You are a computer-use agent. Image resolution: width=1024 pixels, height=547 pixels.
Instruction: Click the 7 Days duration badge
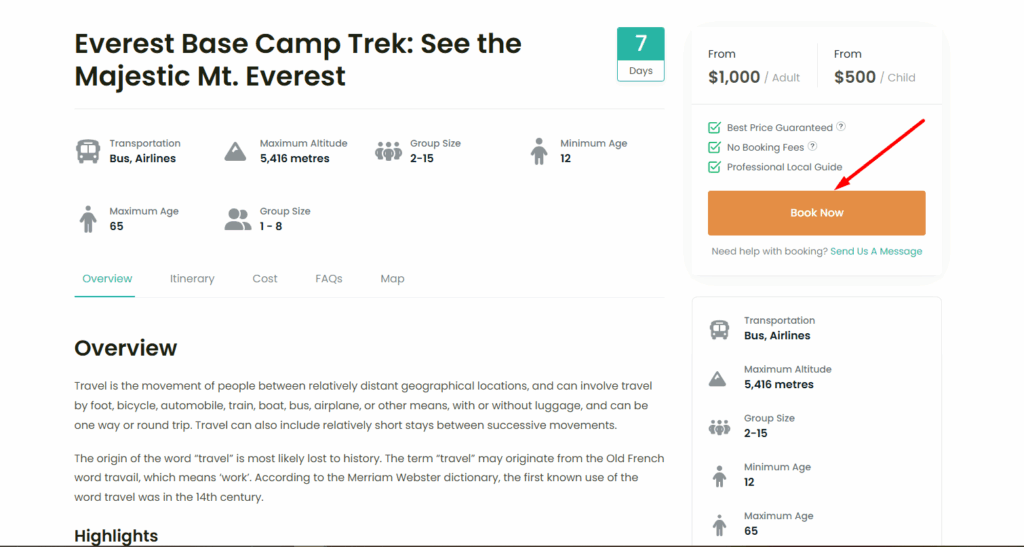pos(641,54)
